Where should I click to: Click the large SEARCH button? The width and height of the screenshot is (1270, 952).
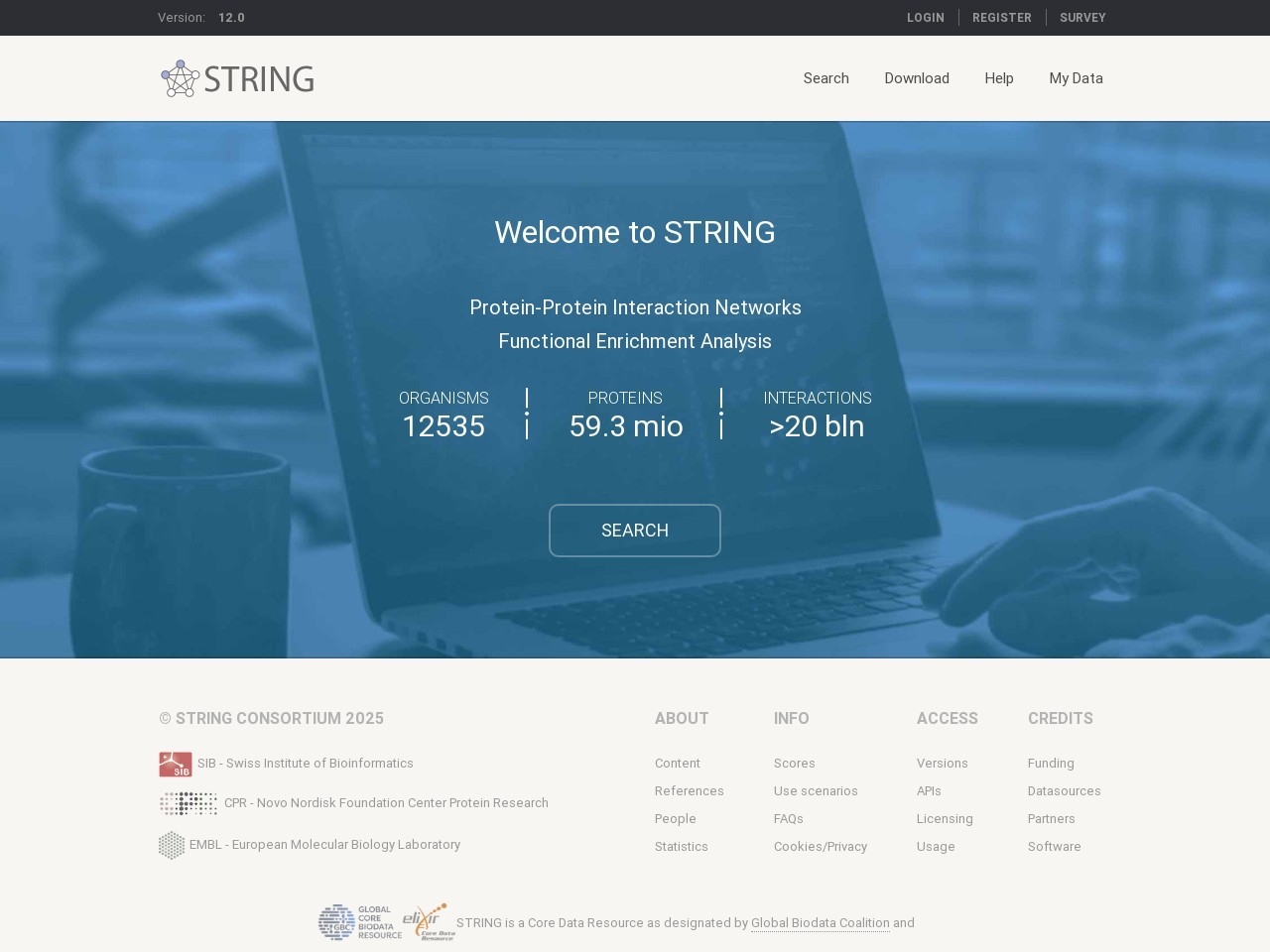click(x=635, y=531)
